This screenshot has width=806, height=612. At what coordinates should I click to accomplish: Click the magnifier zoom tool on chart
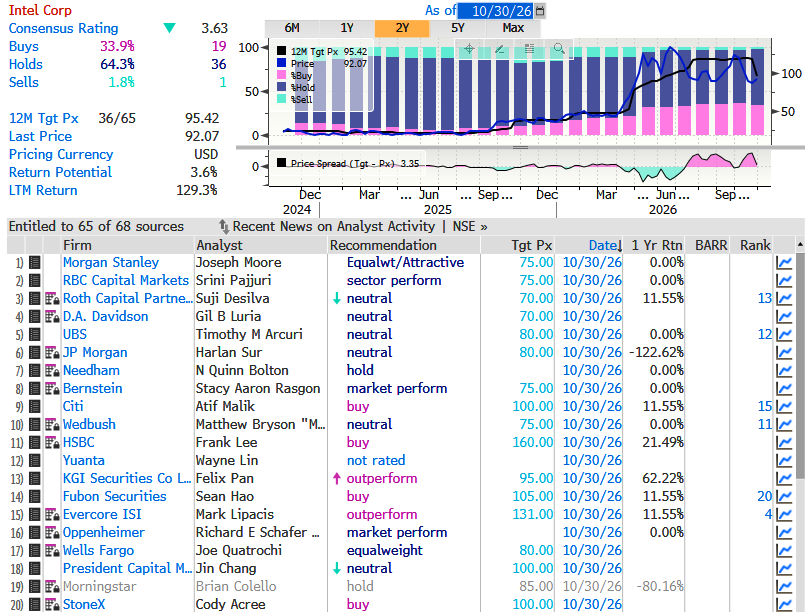click(x=559, y=49)
